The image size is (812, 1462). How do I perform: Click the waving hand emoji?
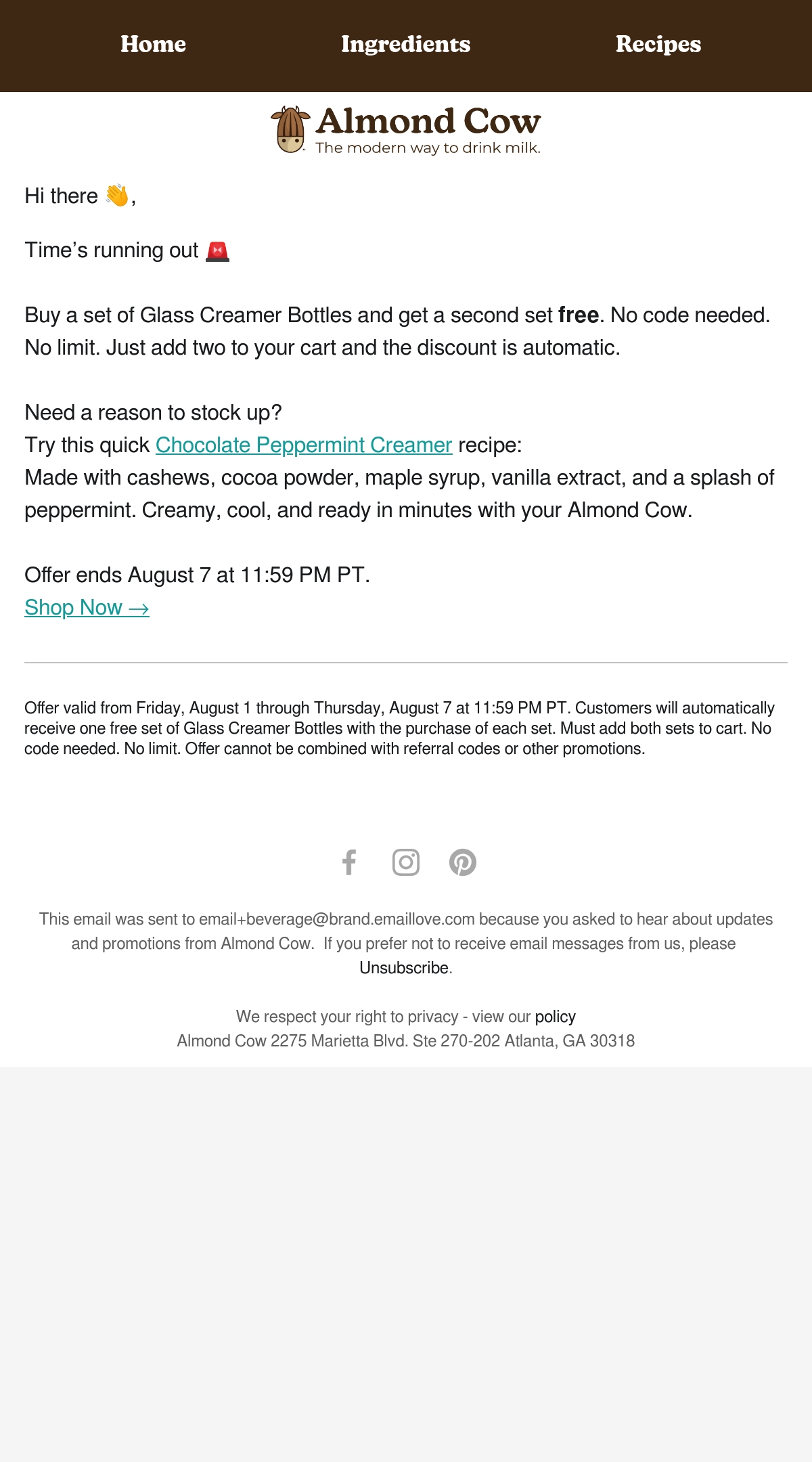pyautogui.click(x=117, y=196)
